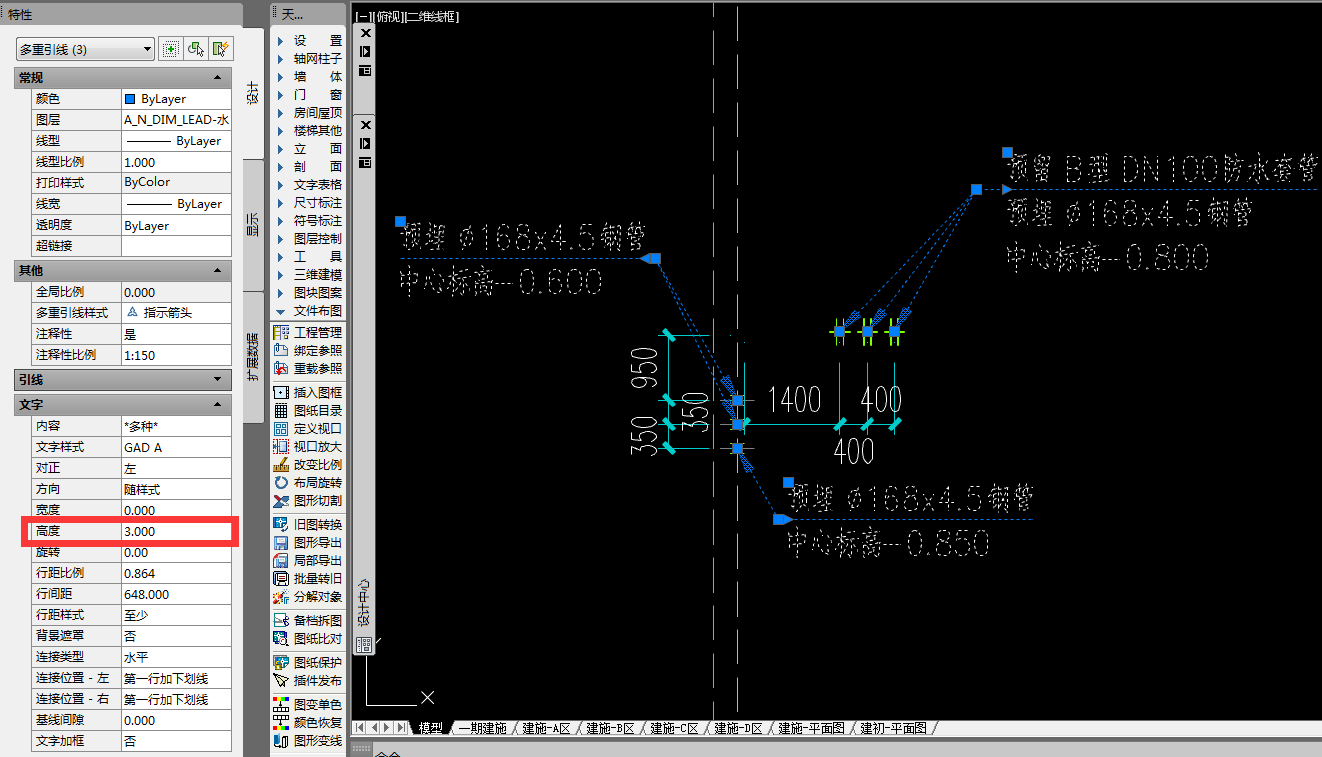Select 视口放大 tool
Viewport: 1322px width, 757px height.
click(x=308, y=446)
